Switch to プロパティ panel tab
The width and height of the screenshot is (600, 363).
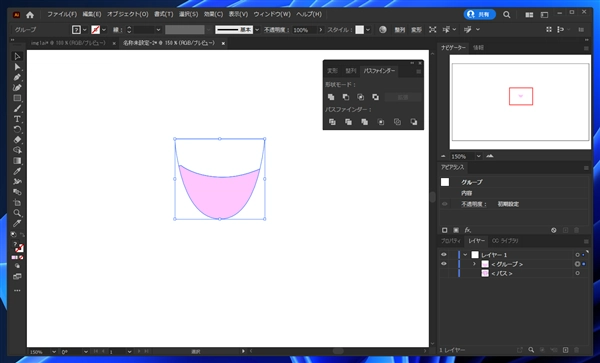click(451, 241)
